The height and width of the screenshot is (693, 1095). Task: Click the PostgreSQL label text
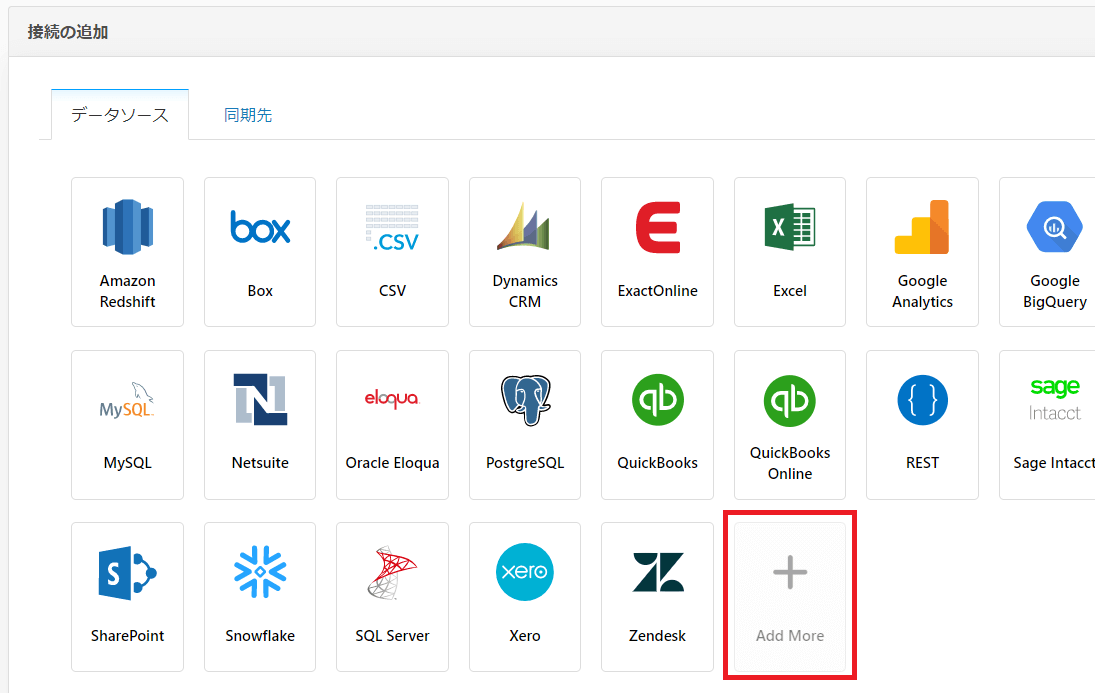(x=525, y=463)
